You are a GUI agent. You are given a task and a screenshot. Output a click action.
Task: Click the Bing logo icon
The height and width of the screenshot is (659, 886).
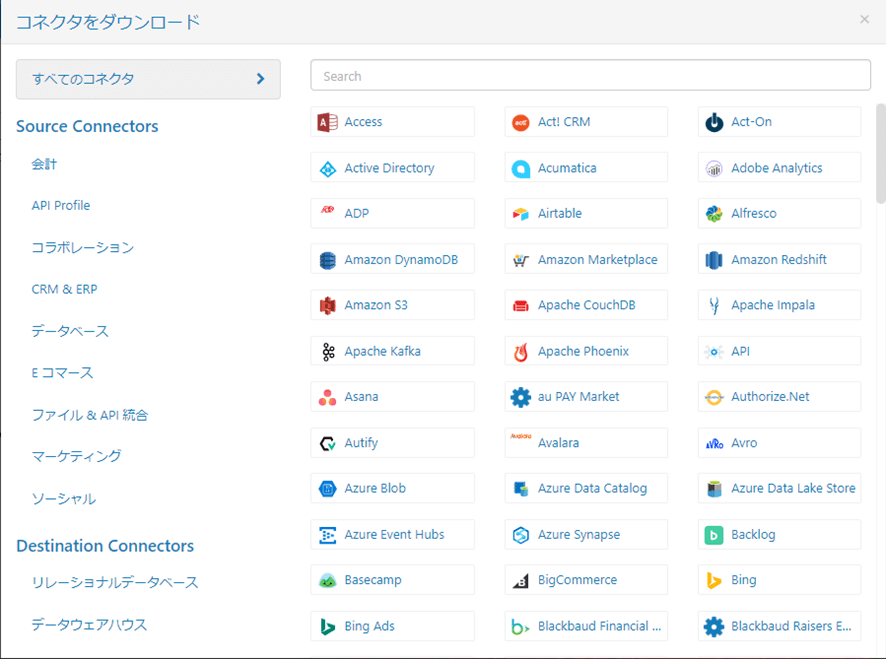point(714,581)
